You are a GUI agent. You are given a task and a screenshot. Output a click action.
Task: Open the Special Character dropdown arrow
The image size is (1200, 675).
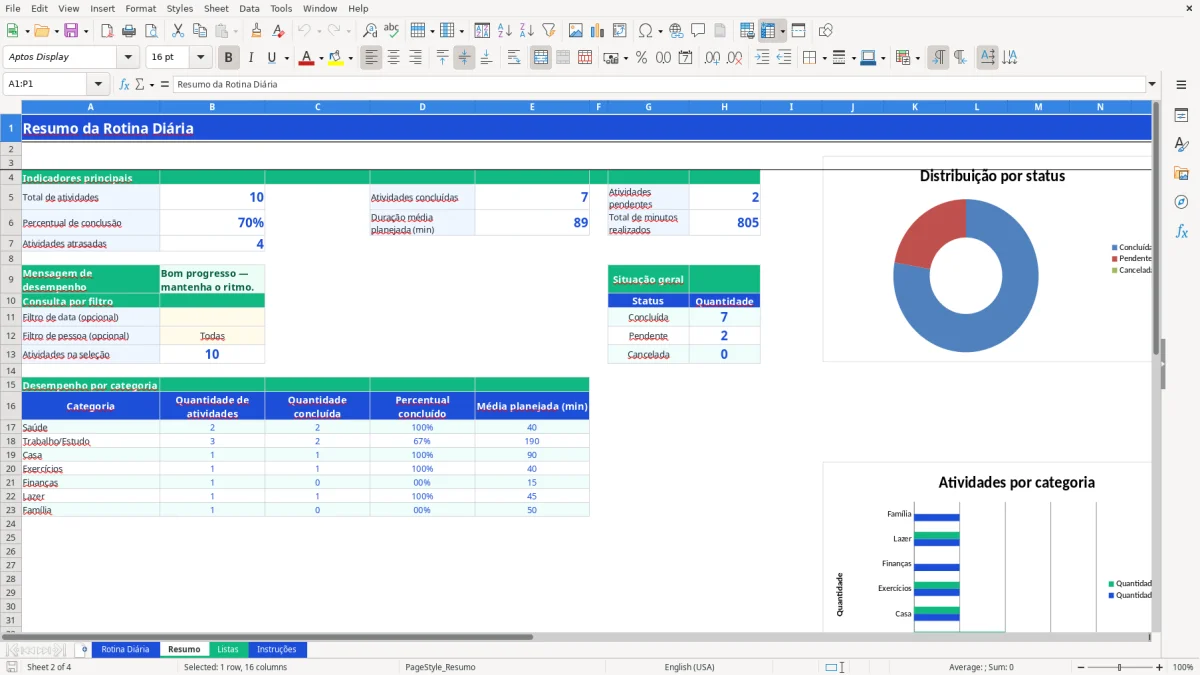(660, 31)
